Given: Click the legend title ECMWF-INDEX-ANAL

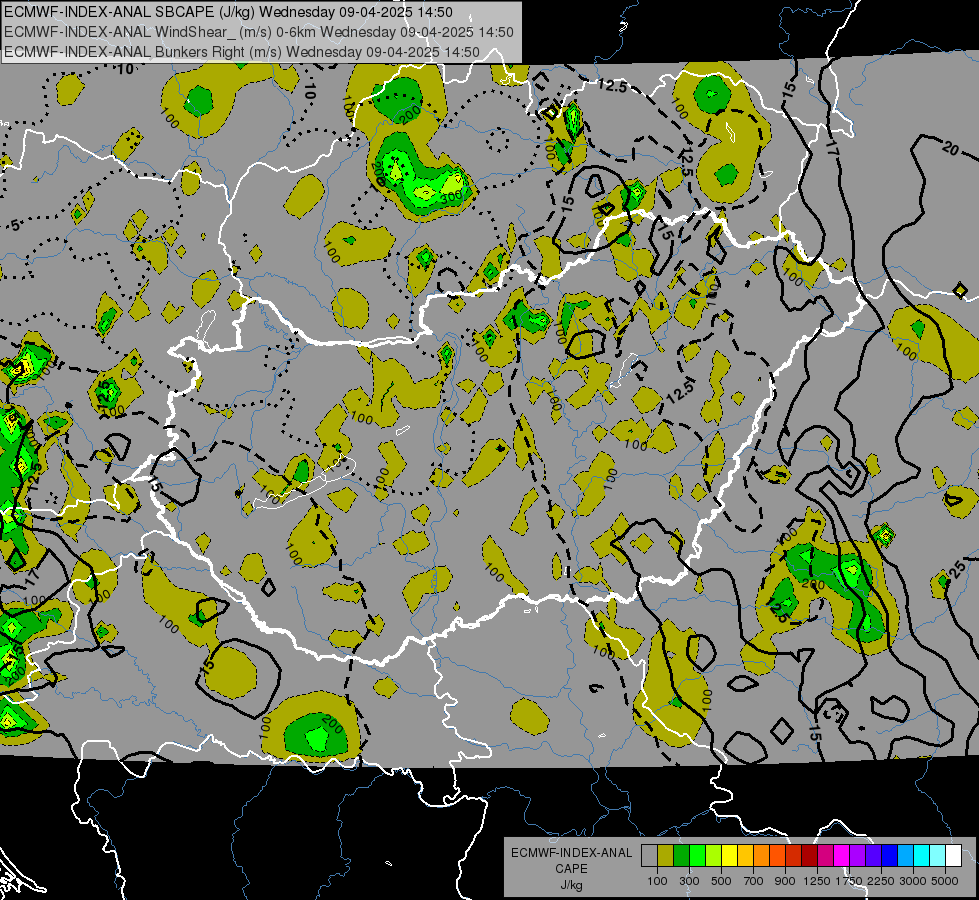Looking at the screenshot, I should (571, 853).
